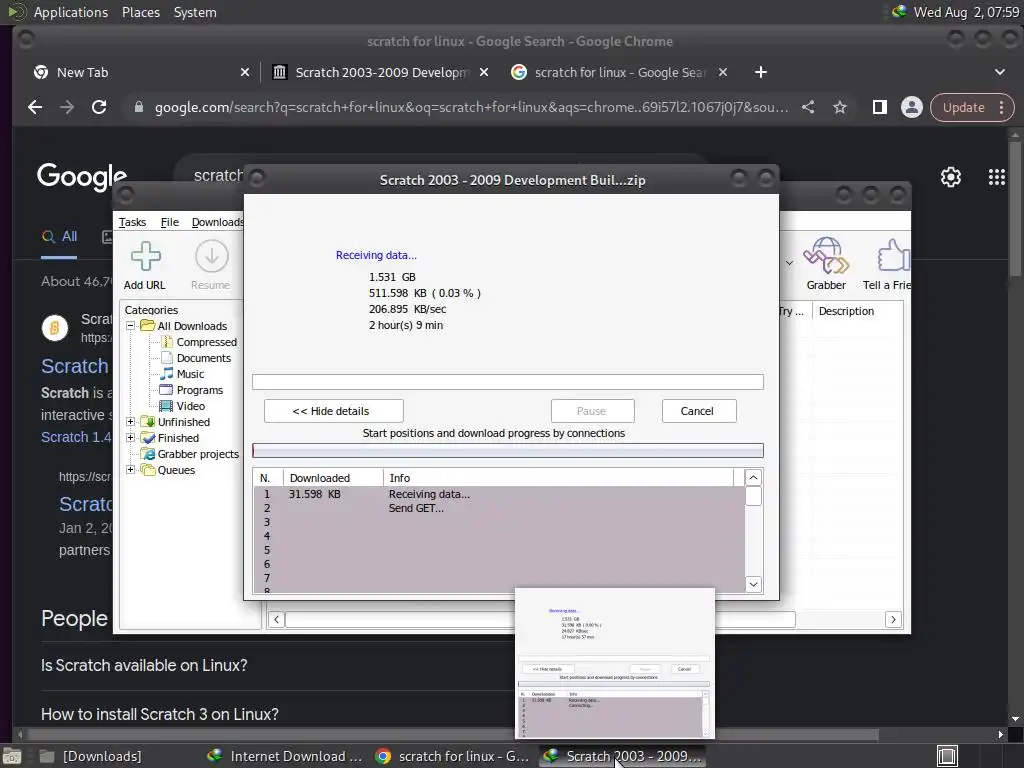Screen dimensions: 1024x768
Task: Open the System menu
Action: pos(195,12)
